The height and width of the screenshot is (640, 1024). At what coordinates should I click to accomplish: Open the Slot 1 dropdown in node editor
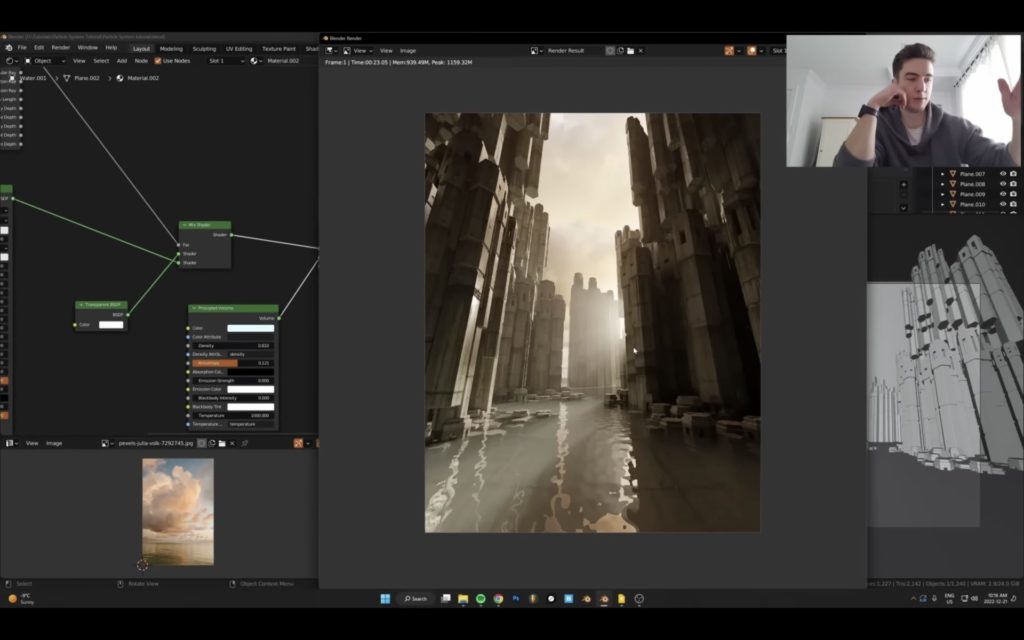click(x=225, y=61)
